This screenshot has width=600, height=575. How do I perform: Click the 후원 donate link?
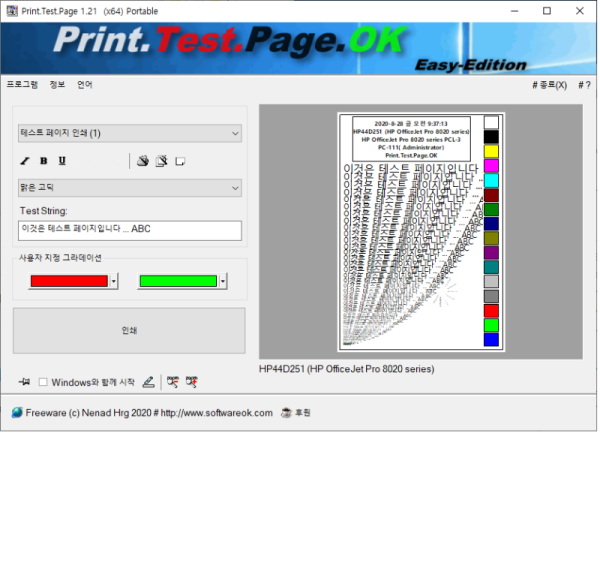point(303,413)
